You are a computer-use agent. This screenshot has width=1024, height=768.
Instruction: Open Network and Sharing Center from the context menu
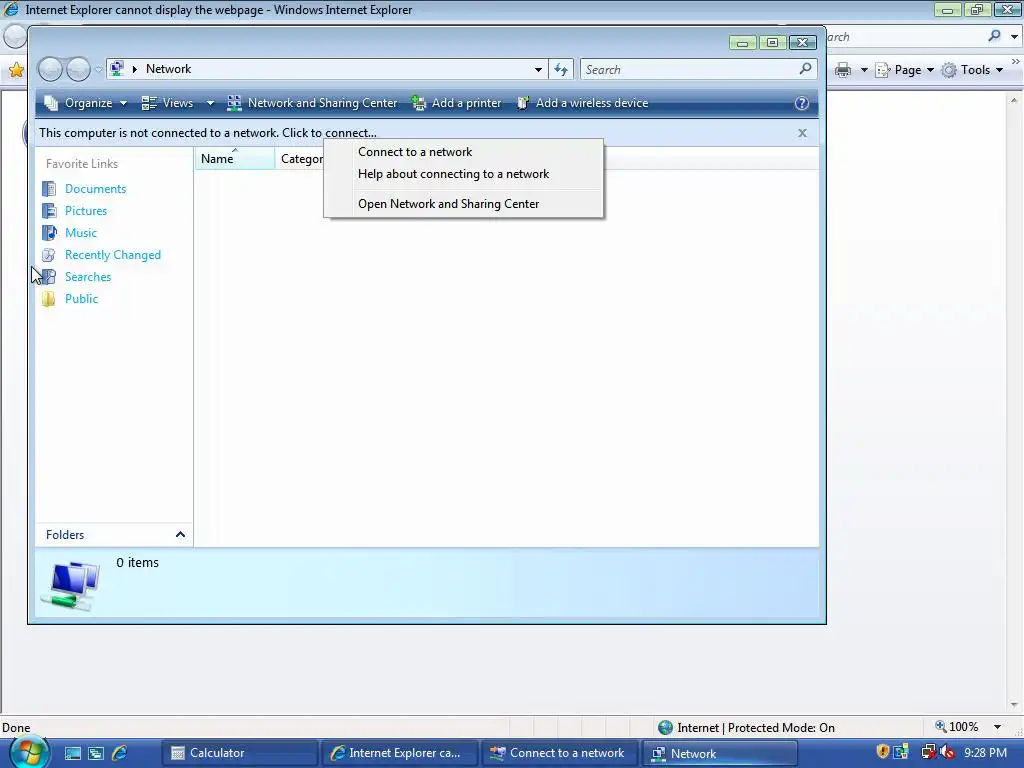448,204
